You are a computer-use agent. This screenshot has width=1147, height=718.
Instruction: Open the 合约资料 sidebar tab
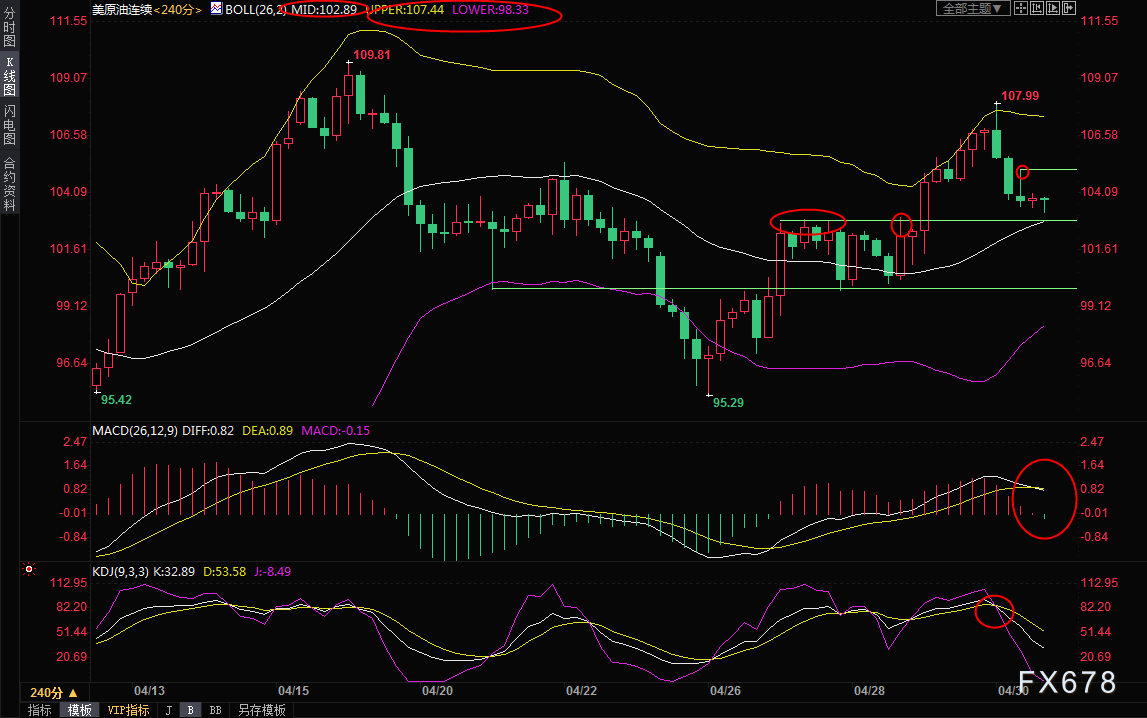(x=10, y=184)
